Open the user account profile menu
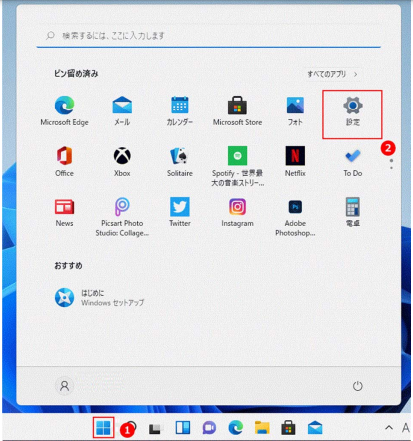The image size is (413, 441). pyautogui.click(x=64, y=386)
